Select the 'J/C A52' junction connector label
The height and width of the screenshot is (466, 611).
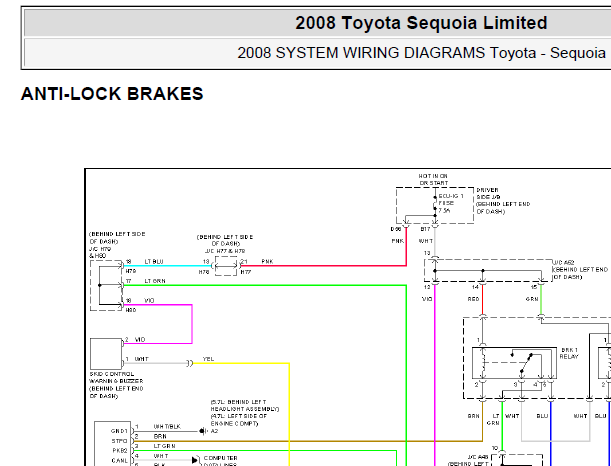click(x=563, y=263)
